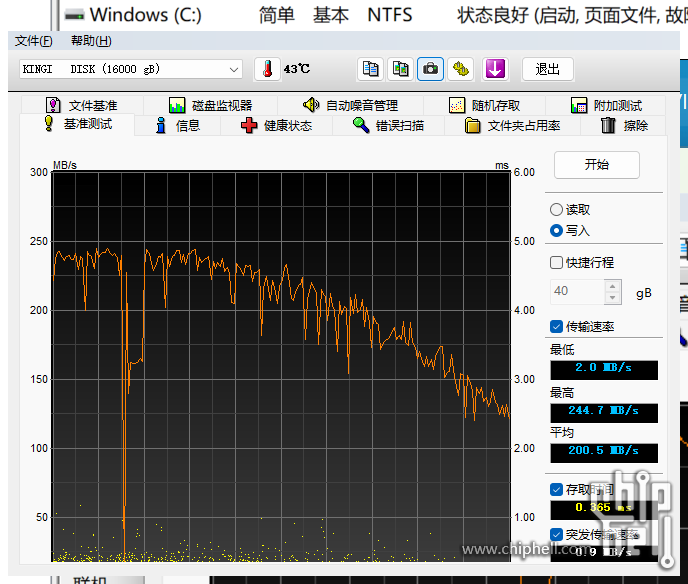Open the 文件(F) menu

click(33, 41)
